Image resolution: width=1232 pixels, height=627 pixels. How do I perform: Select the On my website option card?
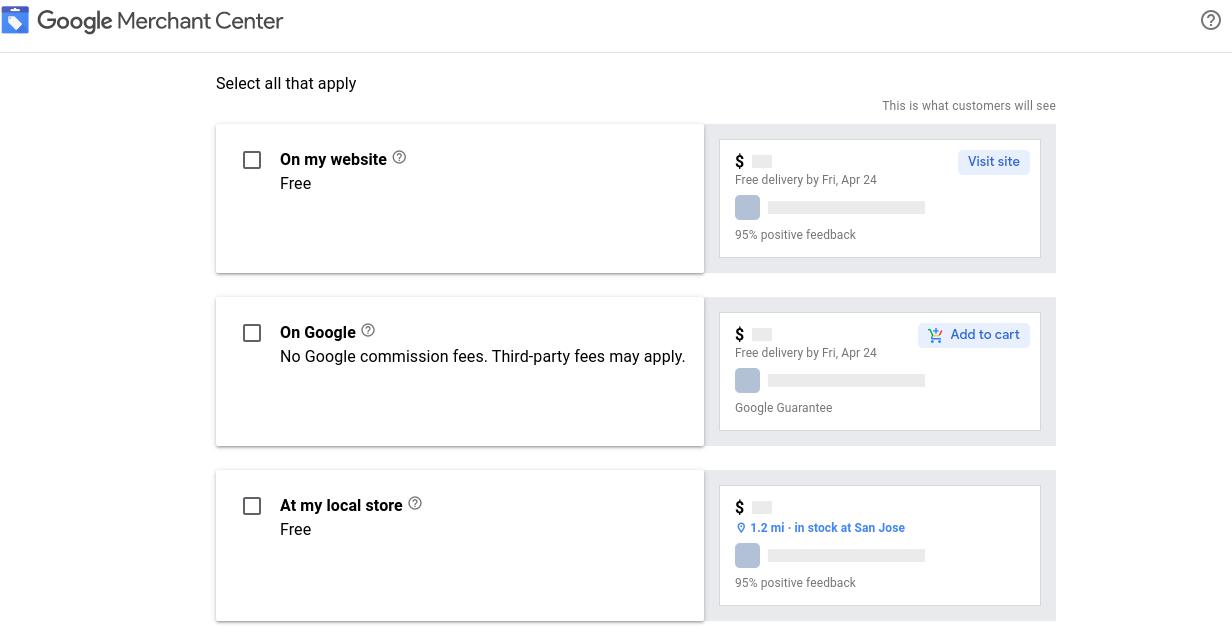460,220
